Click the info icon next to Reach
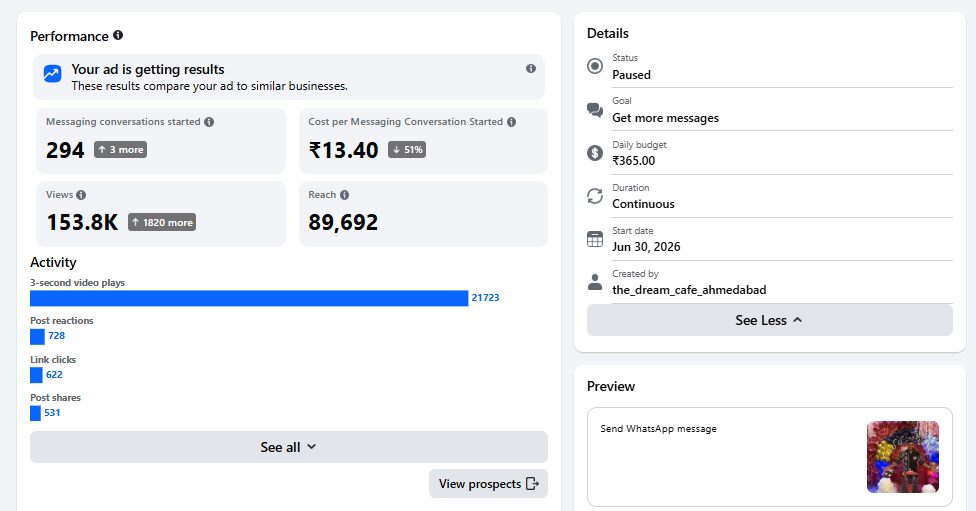The image size is (976, 511). (344, 195)
